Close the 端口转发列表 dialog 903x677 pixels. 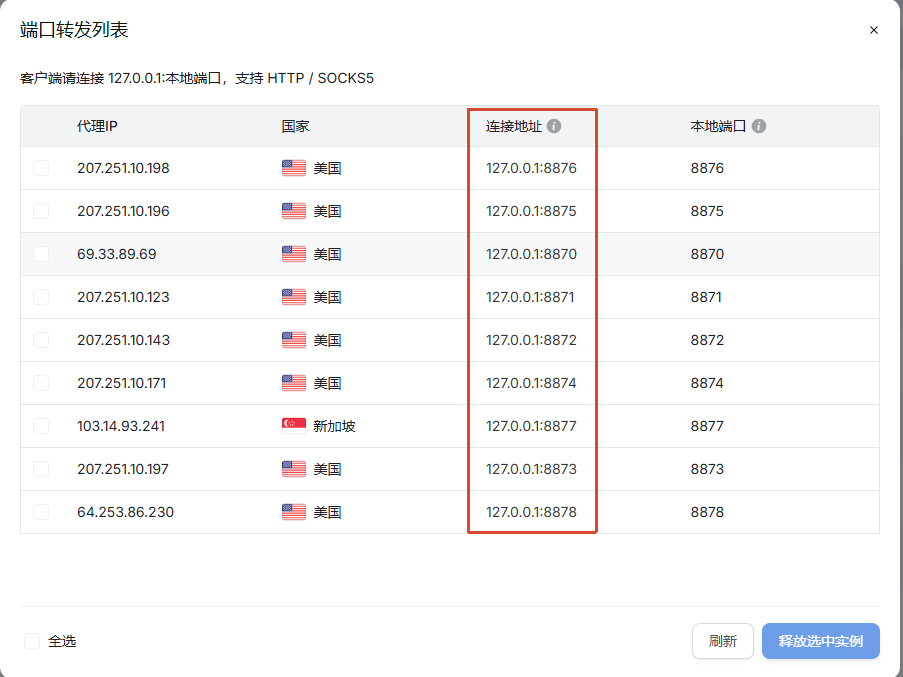point(874,30)
